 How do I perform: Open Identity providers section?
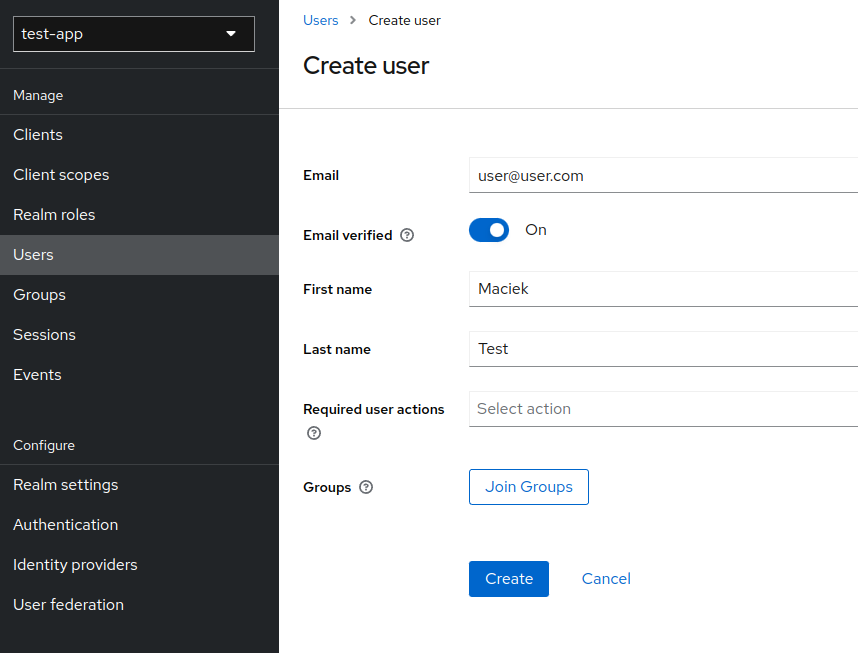pyautogui.click(x=75, y=565)
